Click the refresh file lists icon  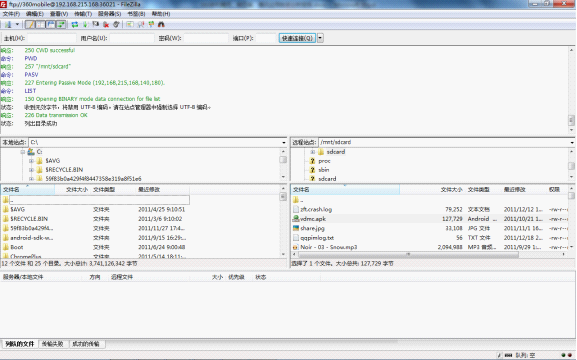coord(75,25)
